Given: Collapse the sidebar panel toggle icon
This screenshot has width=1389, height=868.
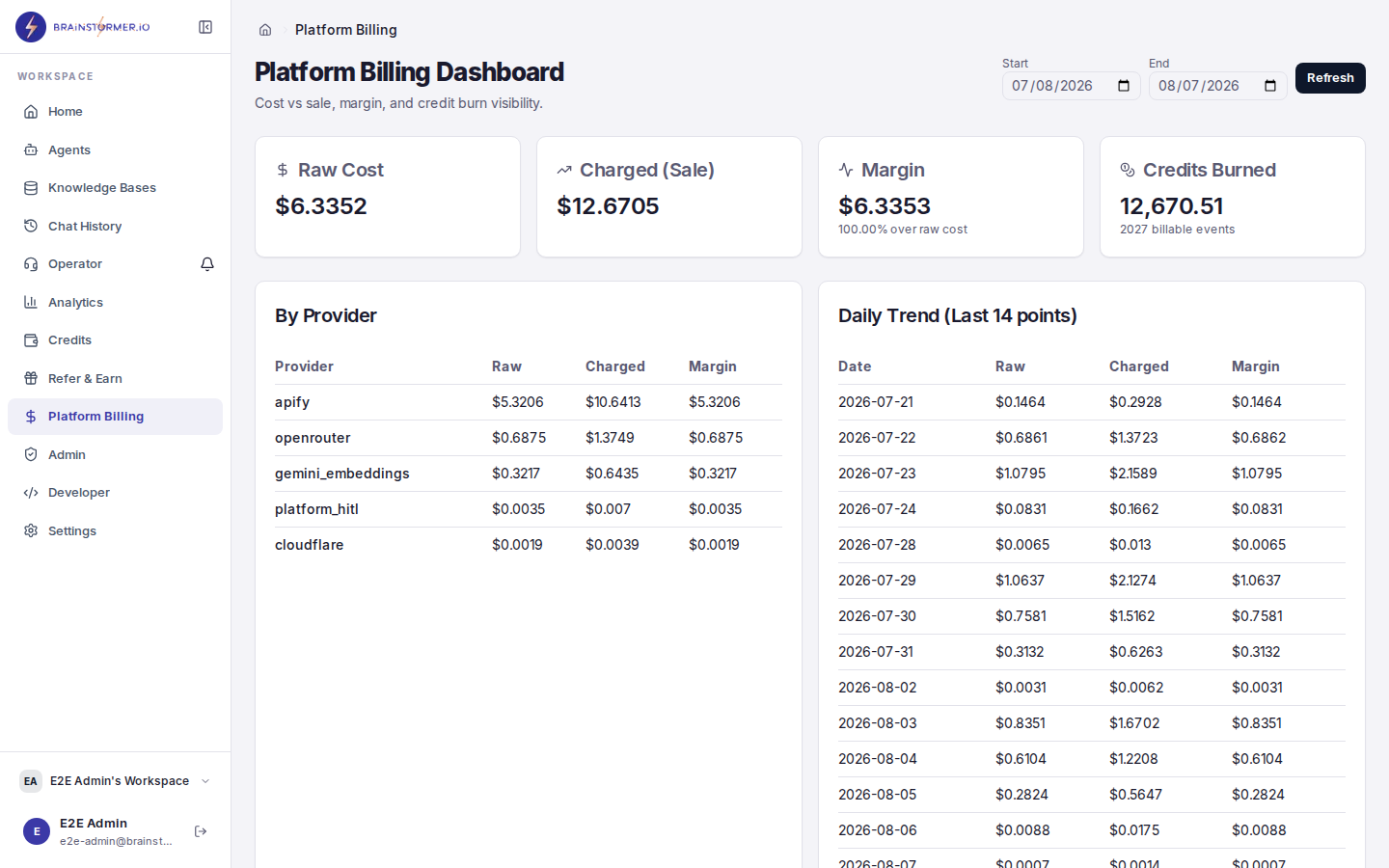Looking at the screenshot, I should (205, 27).
